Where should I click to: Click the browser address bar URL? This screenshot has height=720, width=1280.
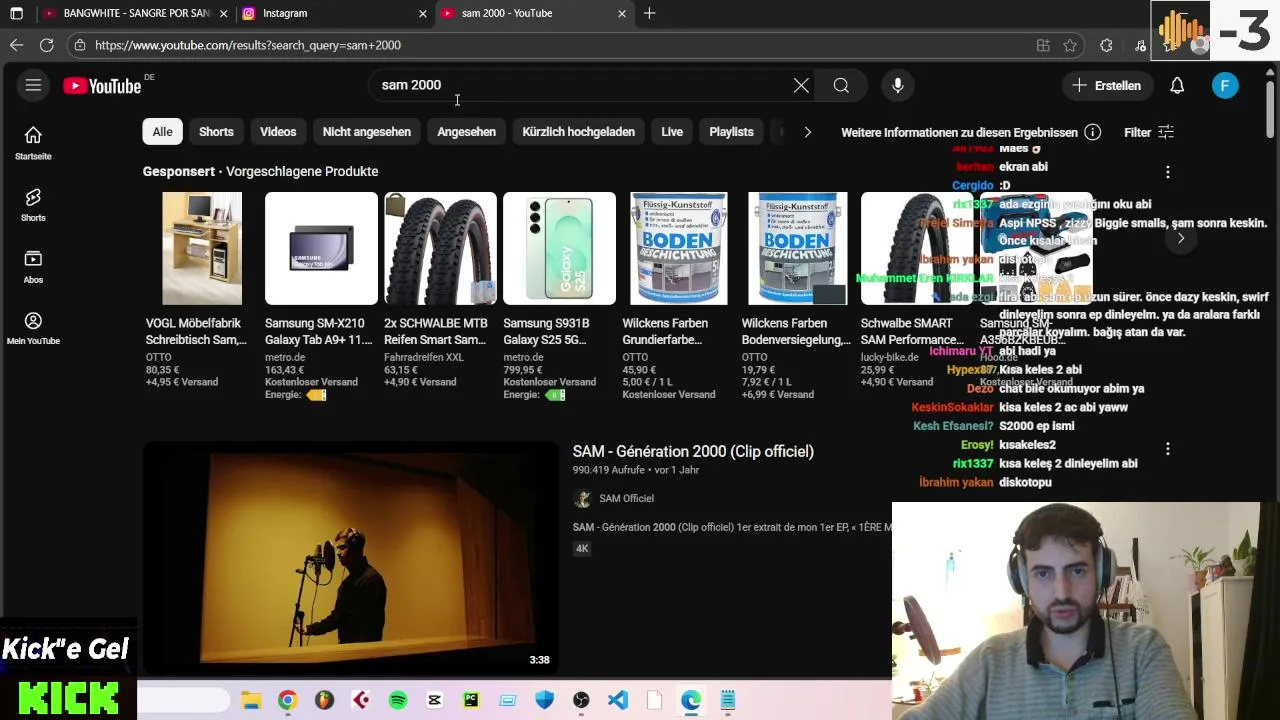tap(248, 45)
